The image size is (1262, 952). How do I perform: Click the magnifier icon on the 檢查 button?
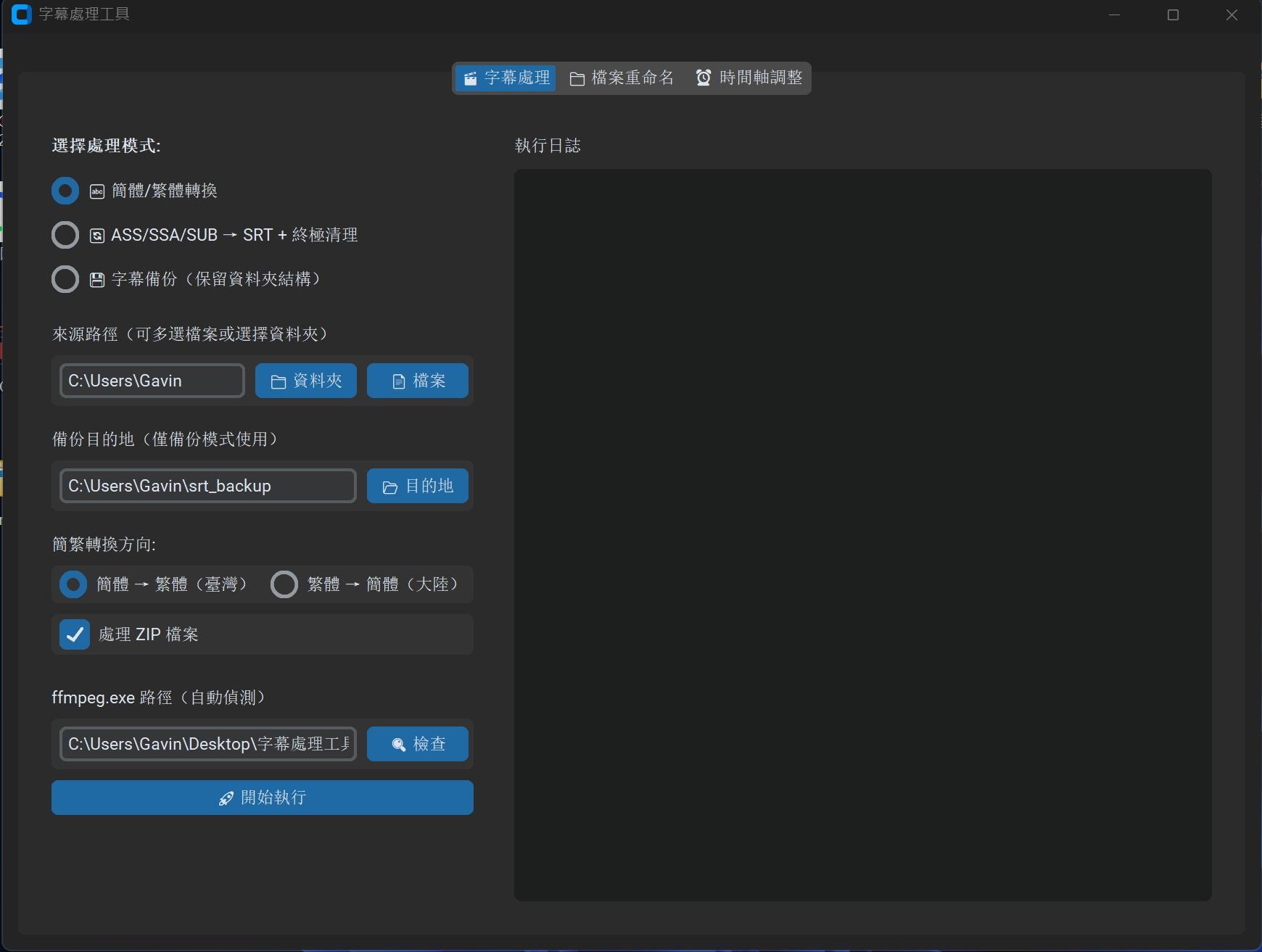tap(397, 744)
